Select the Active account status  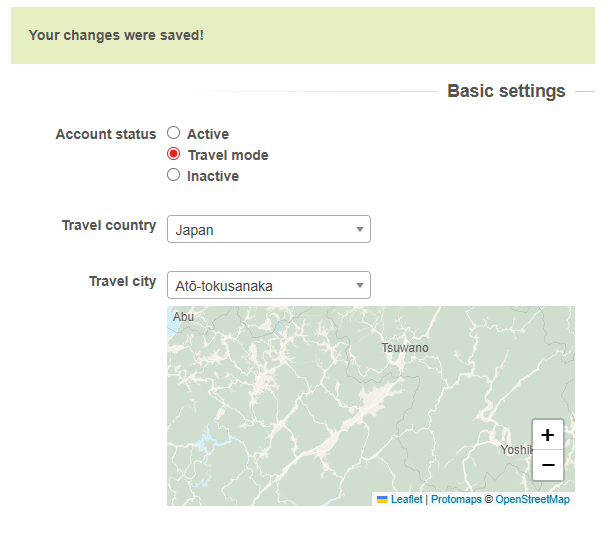click(174, 133)
